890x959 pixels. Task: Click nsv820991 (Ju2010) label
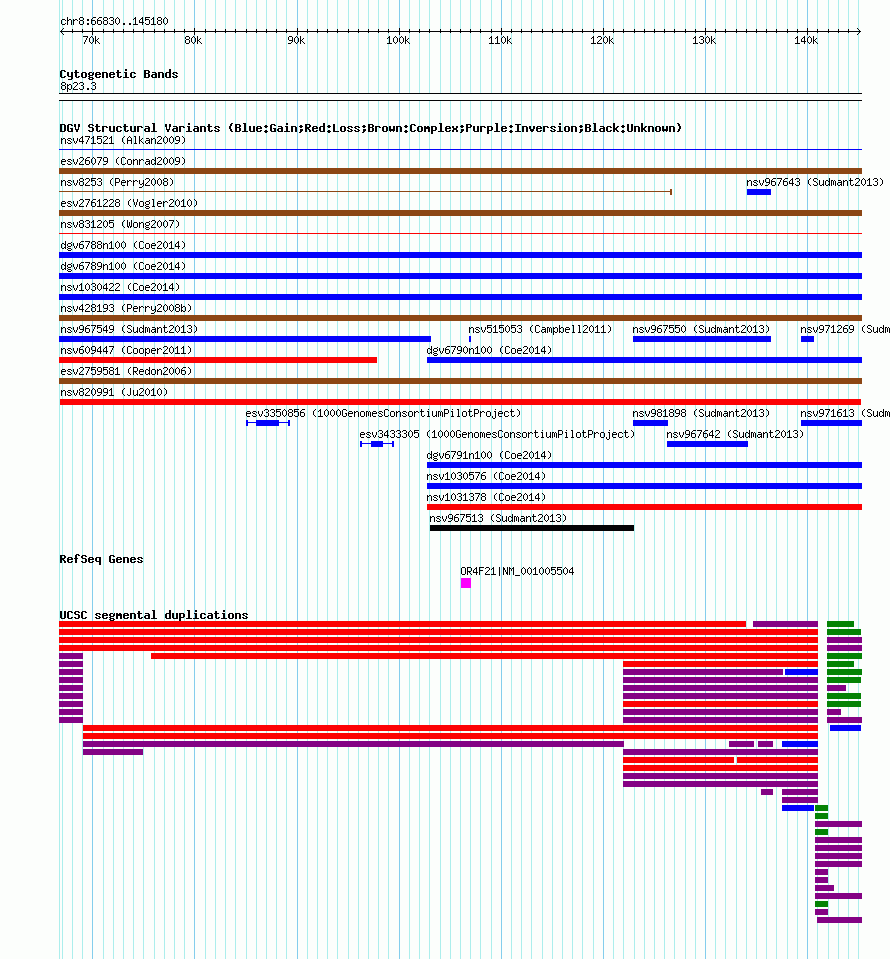114,392
